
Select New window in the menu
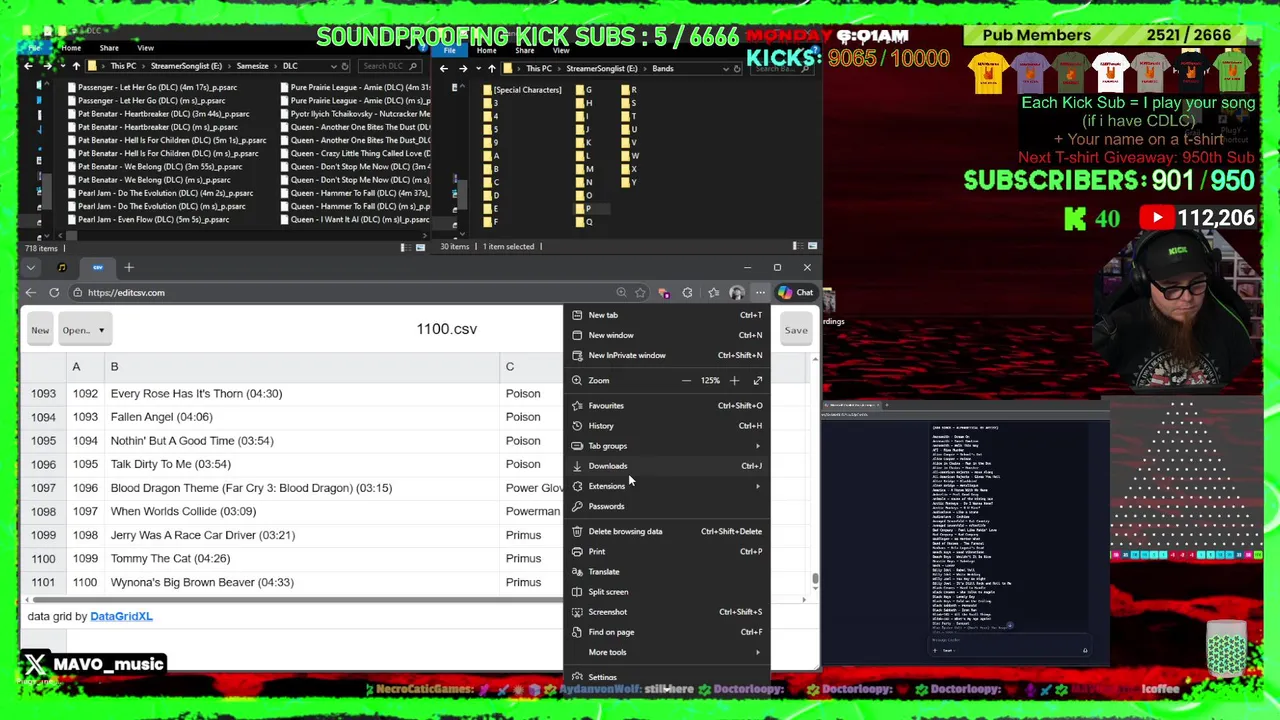668,335
